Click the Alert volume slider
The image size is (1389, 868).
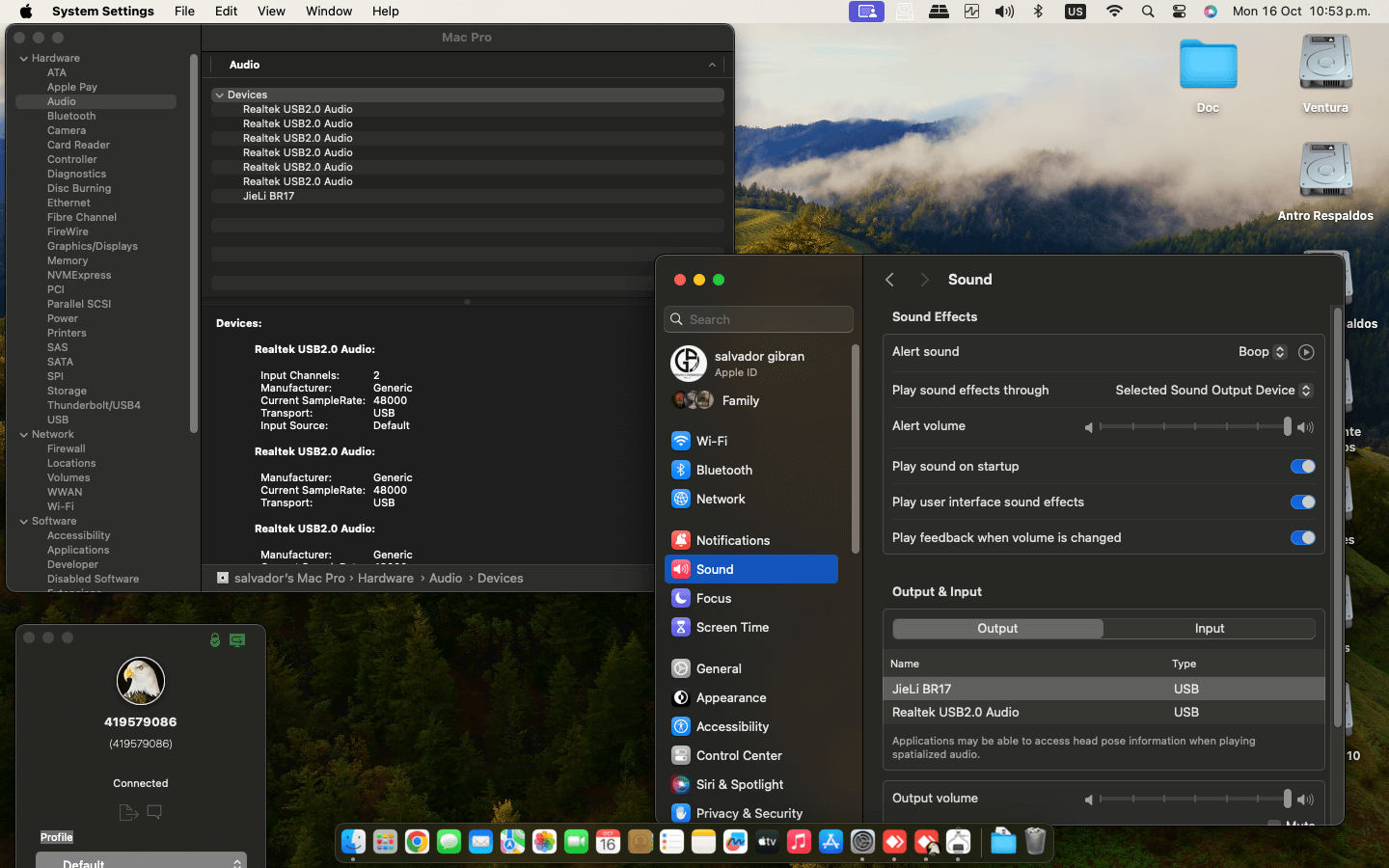point(1193,426)
